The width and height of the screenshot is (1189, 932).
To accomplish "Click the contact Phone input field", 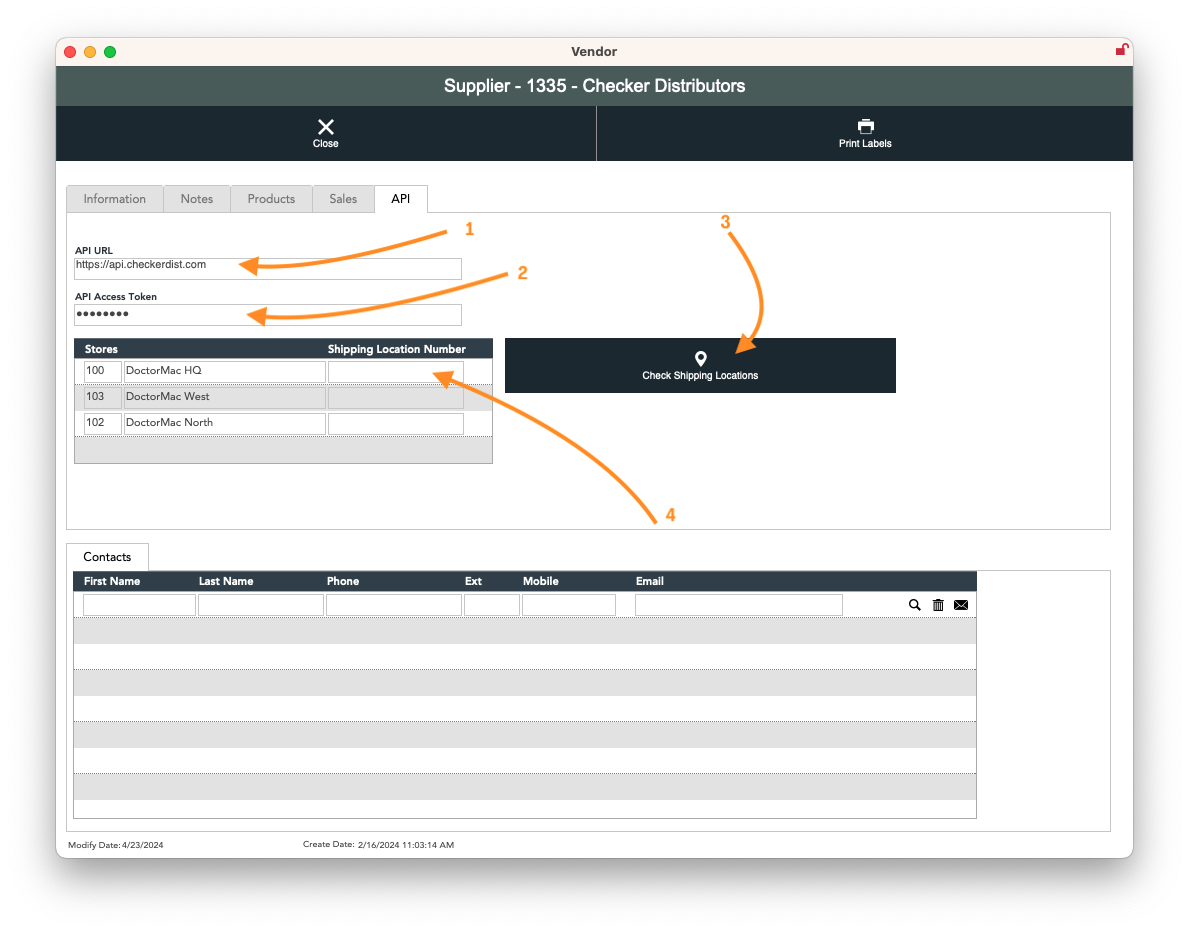I will [x=393, y=605].
